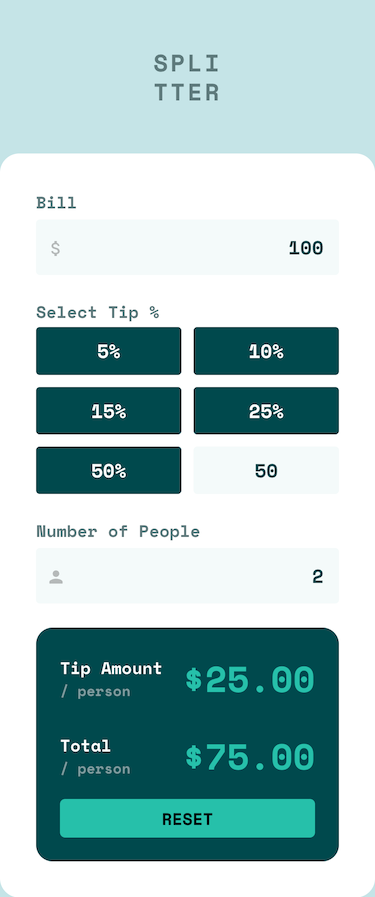
Task: Click the person icon in people field
Action: (x=56, y=577)
